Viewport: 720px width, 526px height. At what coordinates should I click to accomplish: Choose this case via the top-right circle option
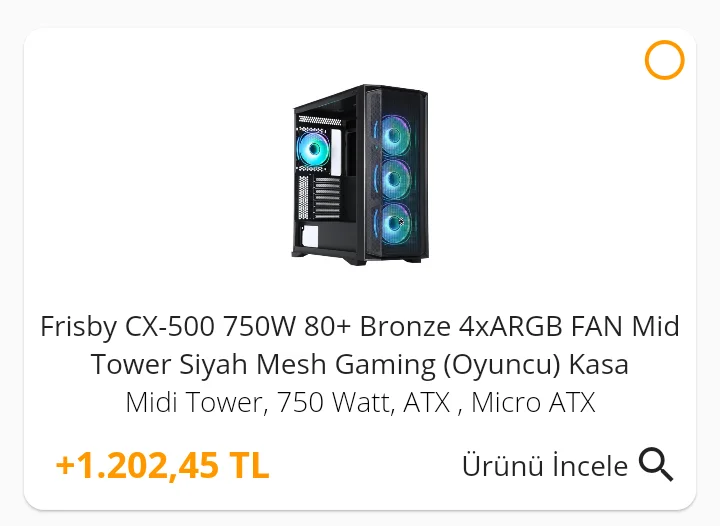(664, 60)
